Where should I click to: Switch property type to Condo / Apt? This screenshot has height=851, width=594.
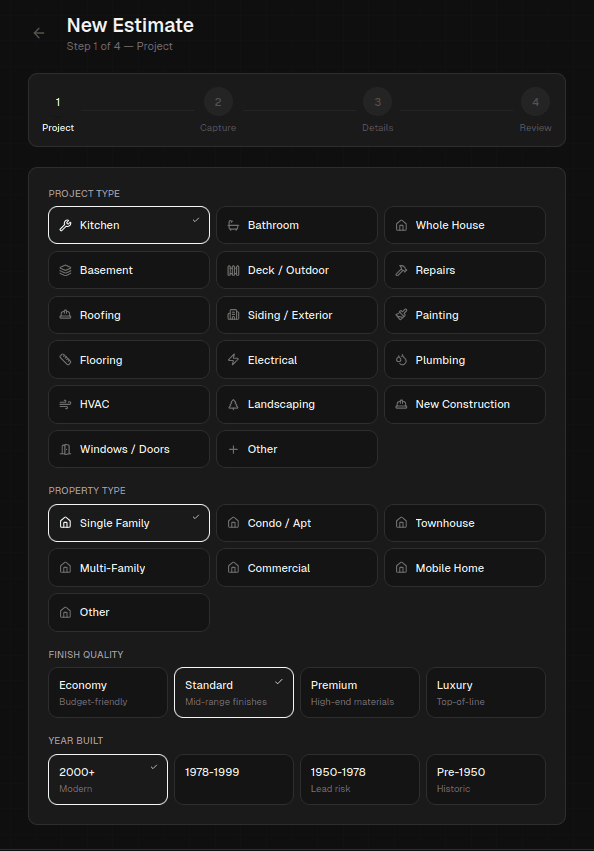click(x=296, y=522)
